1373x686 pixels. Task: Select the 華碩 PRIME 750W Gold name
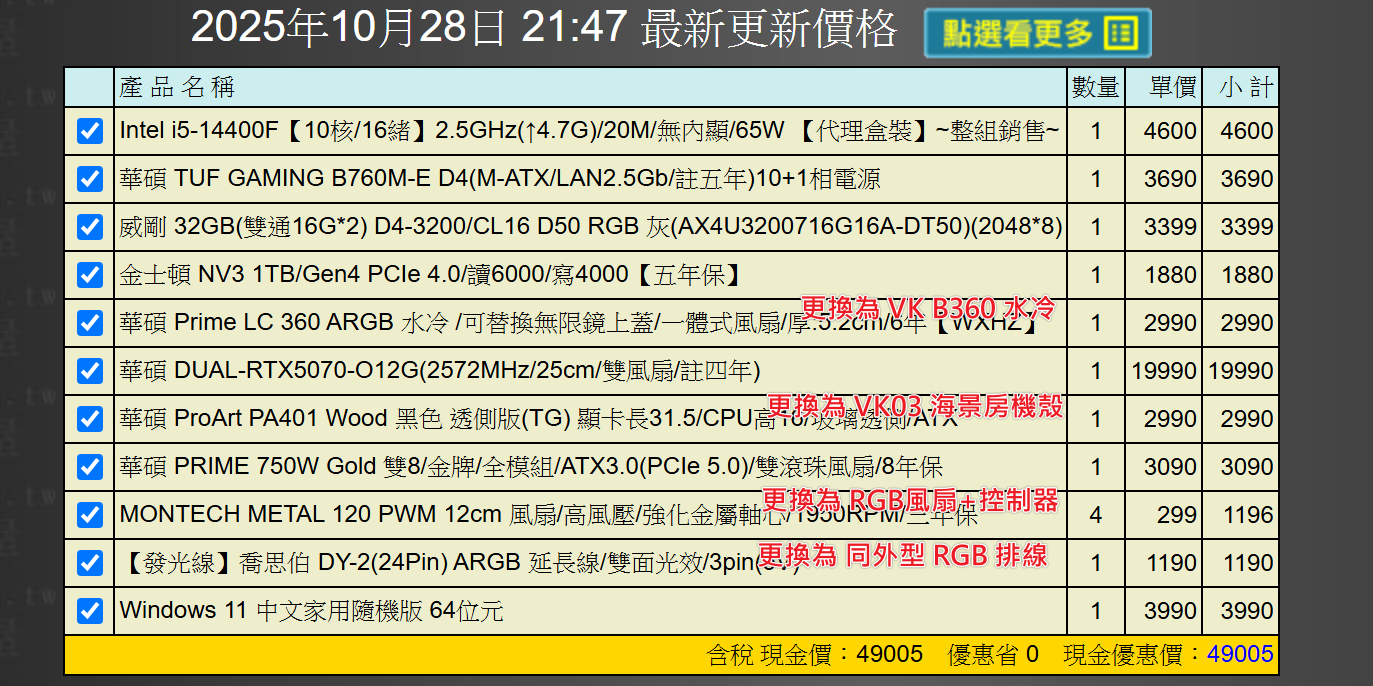531,467
